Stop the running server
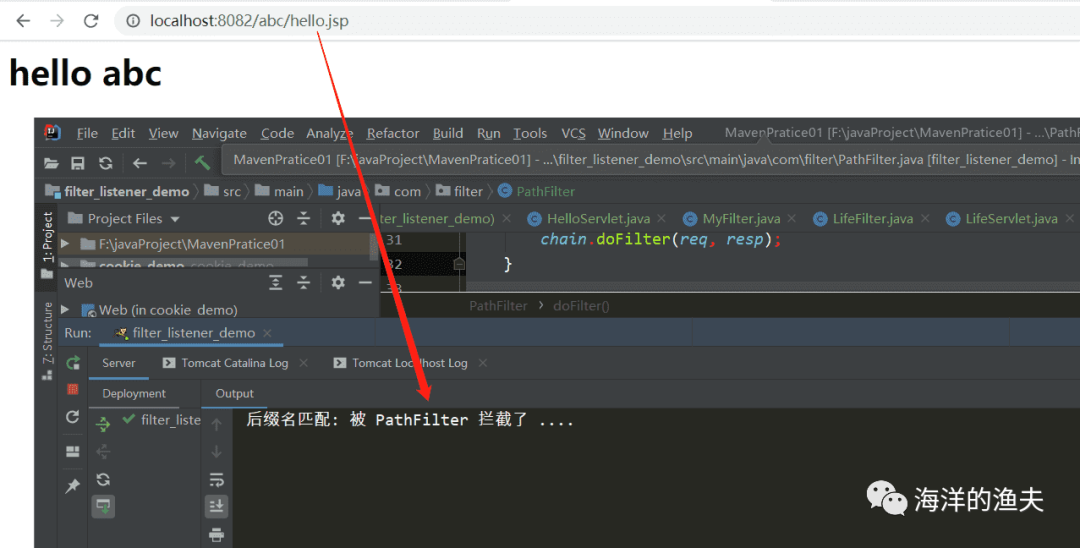 tap(72, 390)
